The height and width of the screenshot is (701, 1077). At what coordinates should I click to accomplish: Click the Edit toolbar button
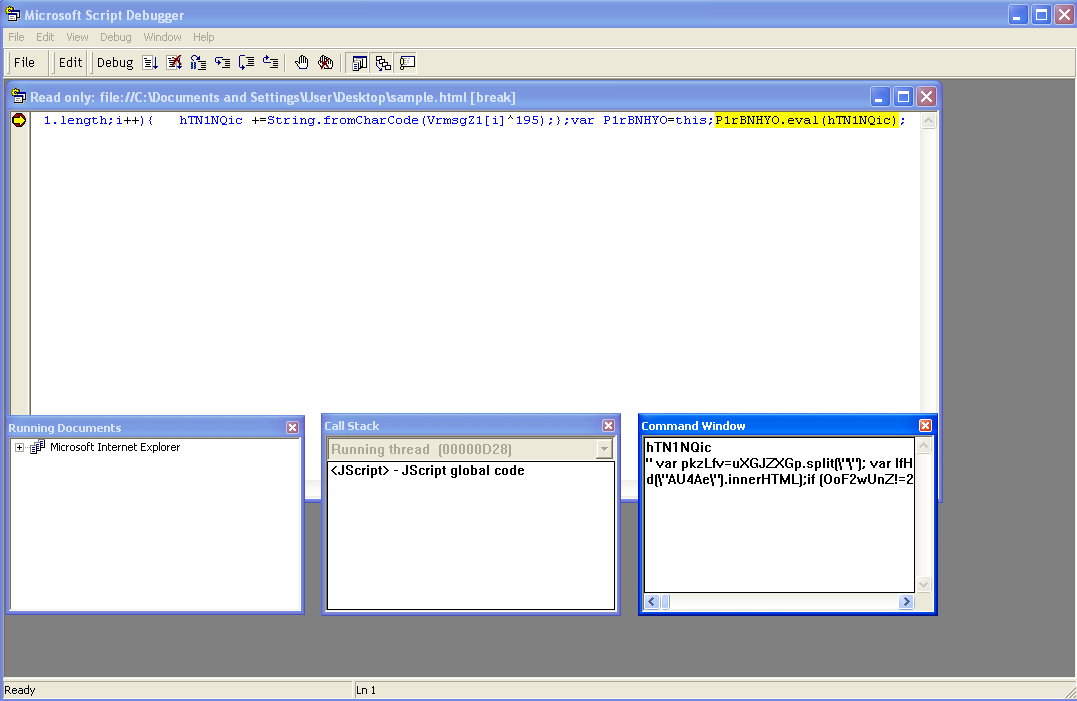pyautogui.click(x=70, y=62)
